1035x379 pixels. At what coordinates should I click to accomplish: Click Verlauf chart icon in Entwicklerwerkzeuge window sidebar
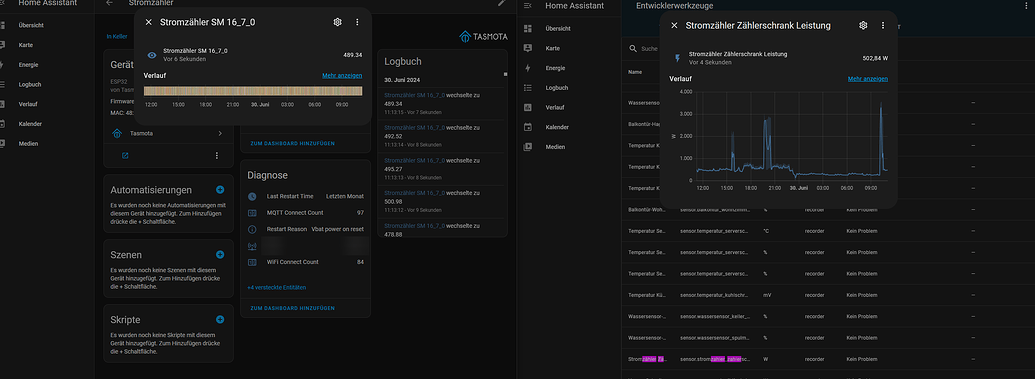(527, 107)
